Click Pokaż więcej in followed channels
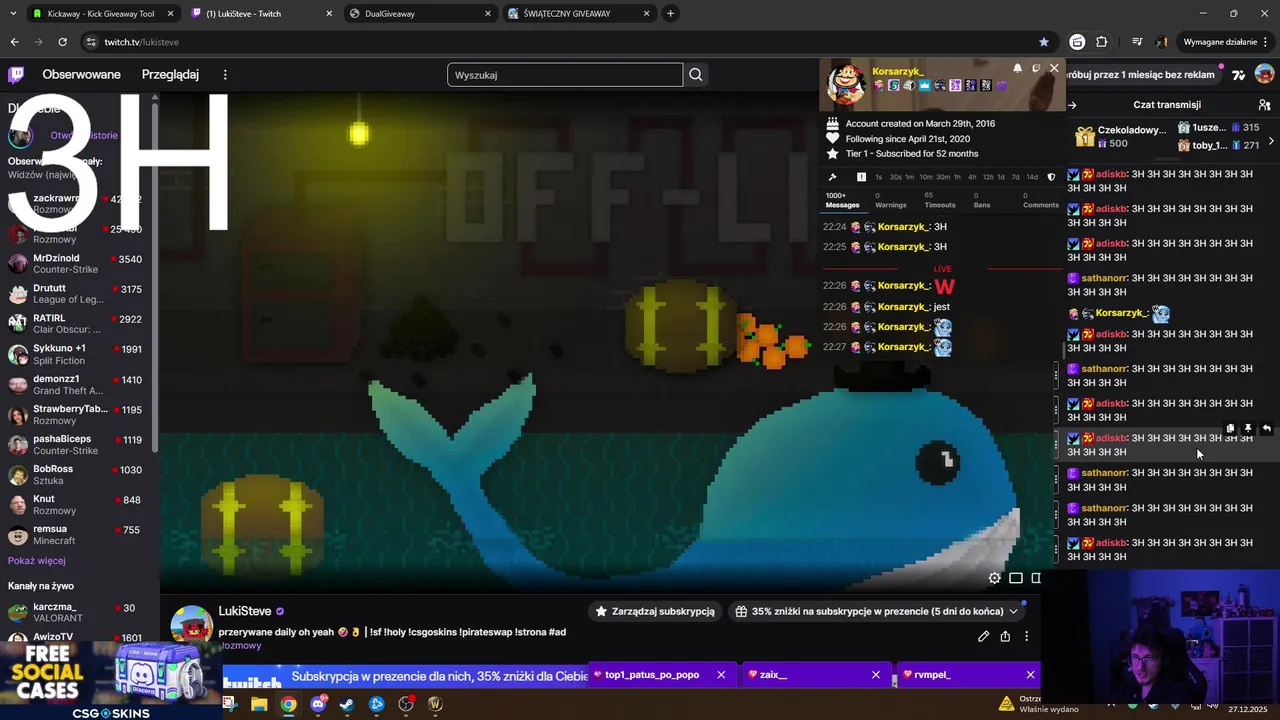 pyautogui.click(x=37, y=561)
